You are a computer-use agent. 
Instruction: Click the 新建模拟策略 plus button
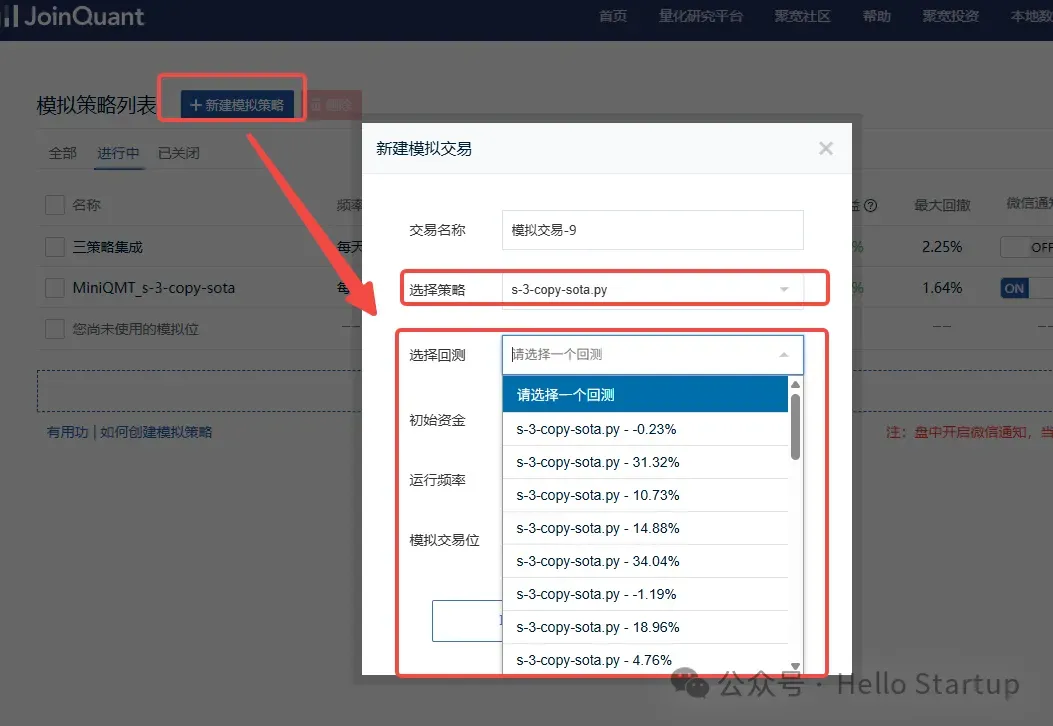coord(237,105)
